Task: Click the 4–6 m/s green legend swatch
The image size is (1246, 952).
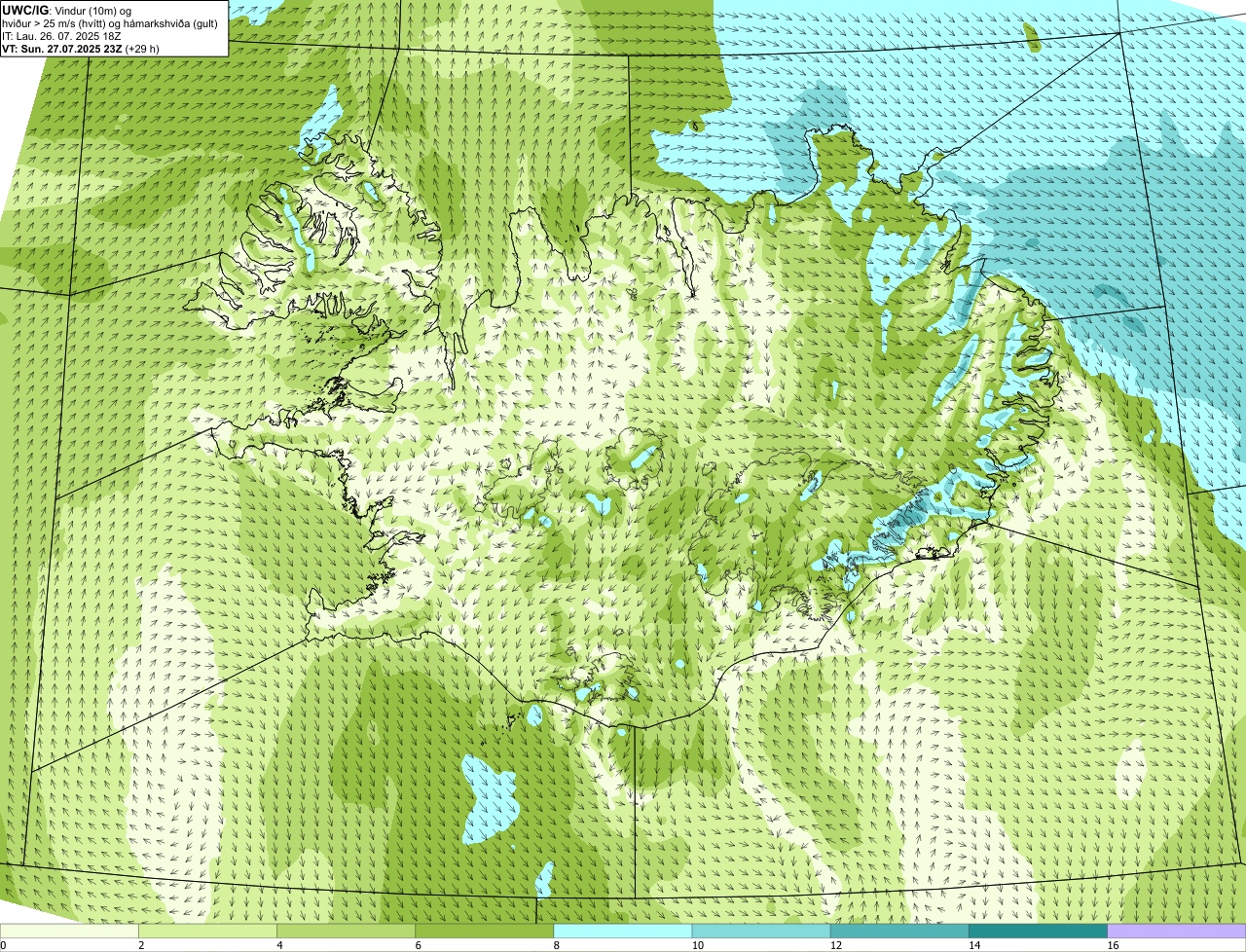Action: 347,931
